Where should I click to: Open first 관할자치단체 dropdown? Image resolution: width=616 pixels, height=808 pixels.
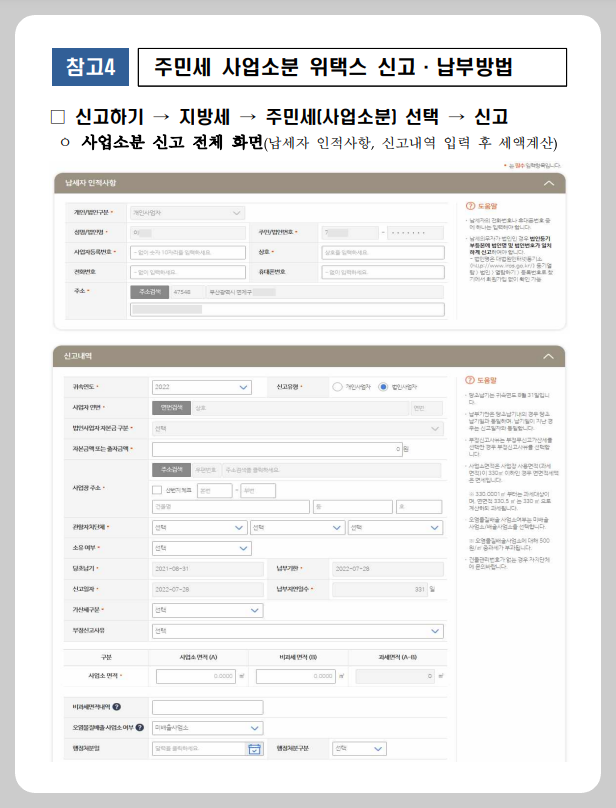click(199, 528)
